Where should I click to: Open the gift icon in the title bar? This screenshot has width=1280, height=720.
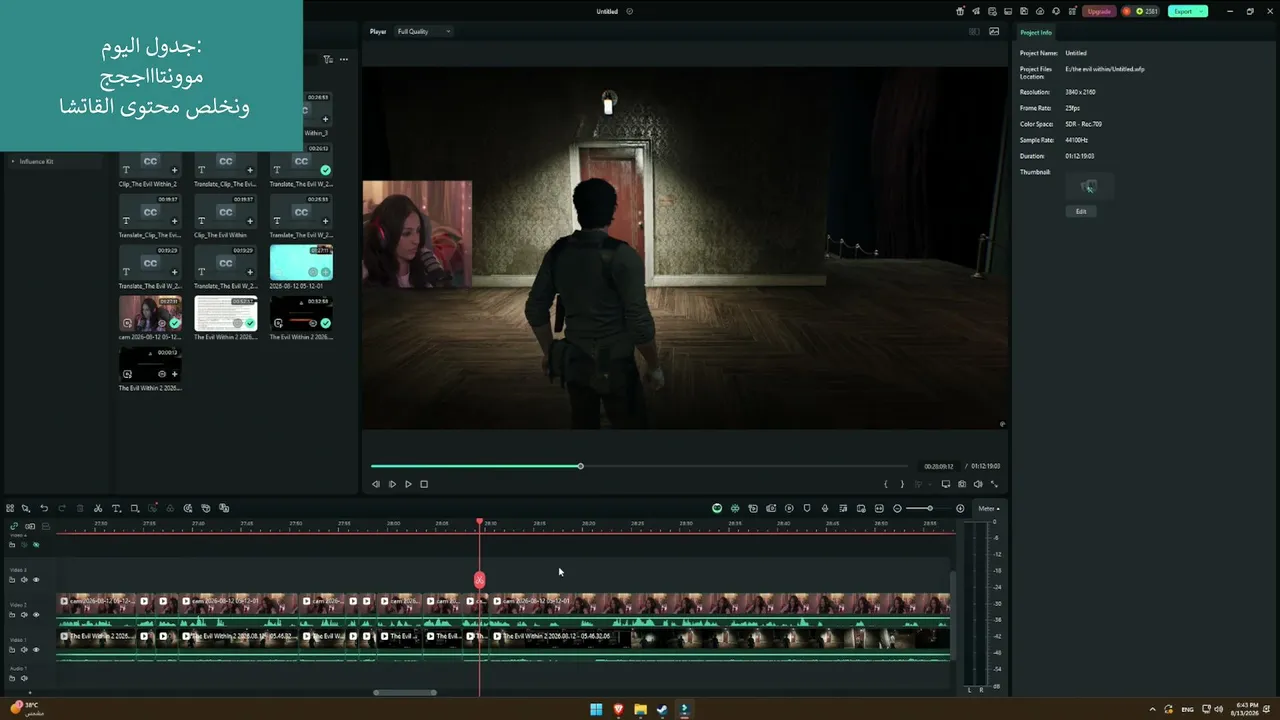coord(960,11)
